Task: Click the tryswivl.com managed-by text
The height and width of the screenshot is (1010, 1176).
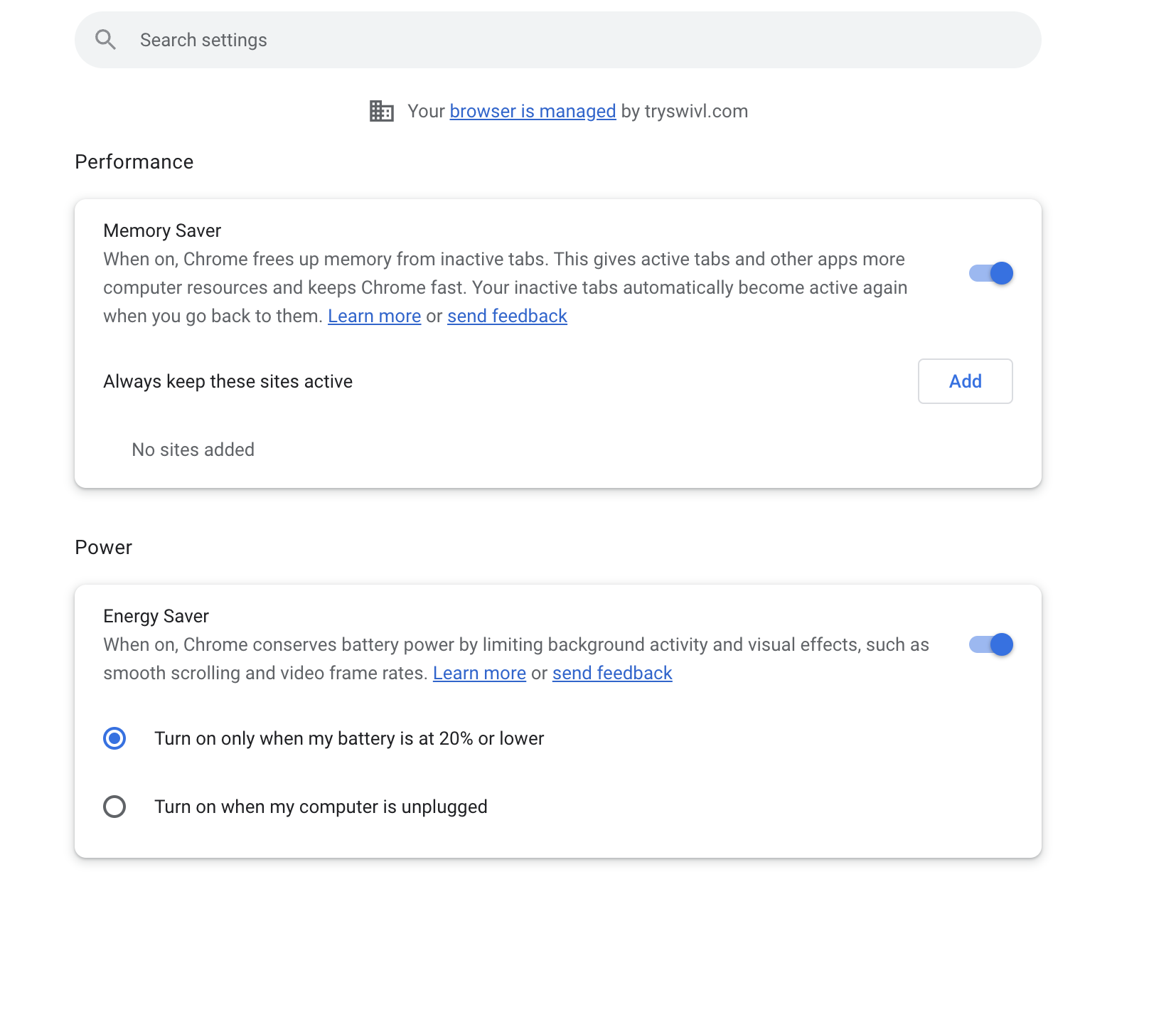Action: (x=695, y=111)
